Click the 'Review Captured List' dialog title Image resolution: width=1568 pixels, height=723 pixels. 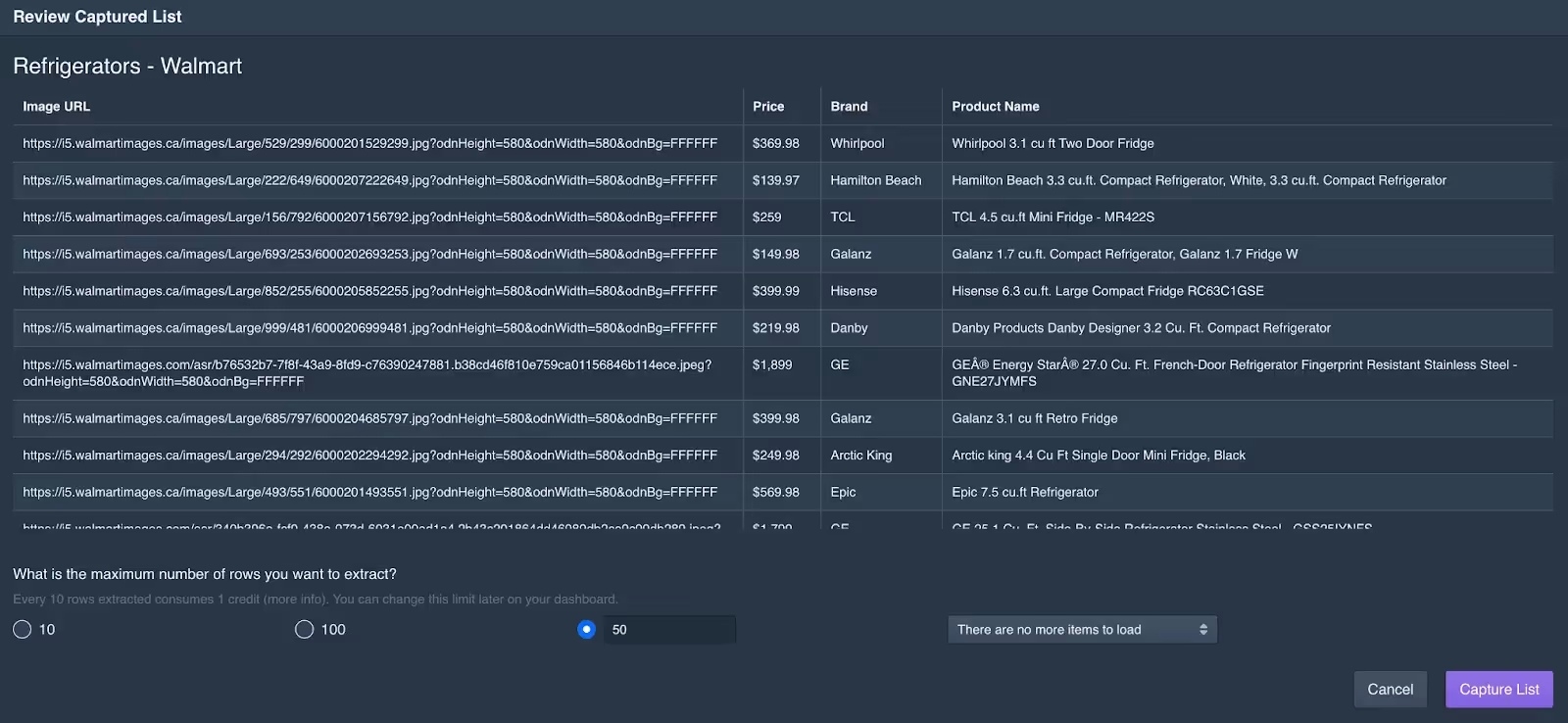point(97,17)
